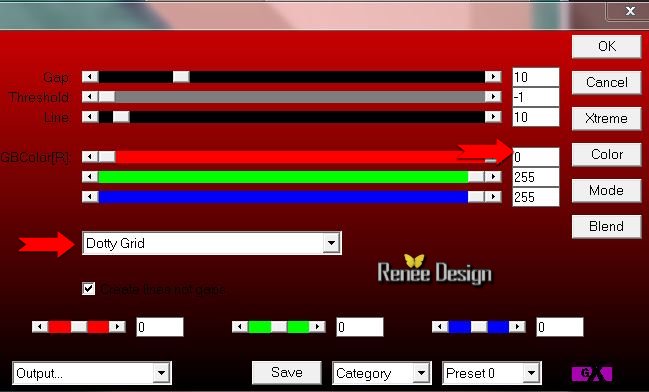Viewport: 649px width, 392px height.
Task: Click the Gap slider handle
Action: 181,77
